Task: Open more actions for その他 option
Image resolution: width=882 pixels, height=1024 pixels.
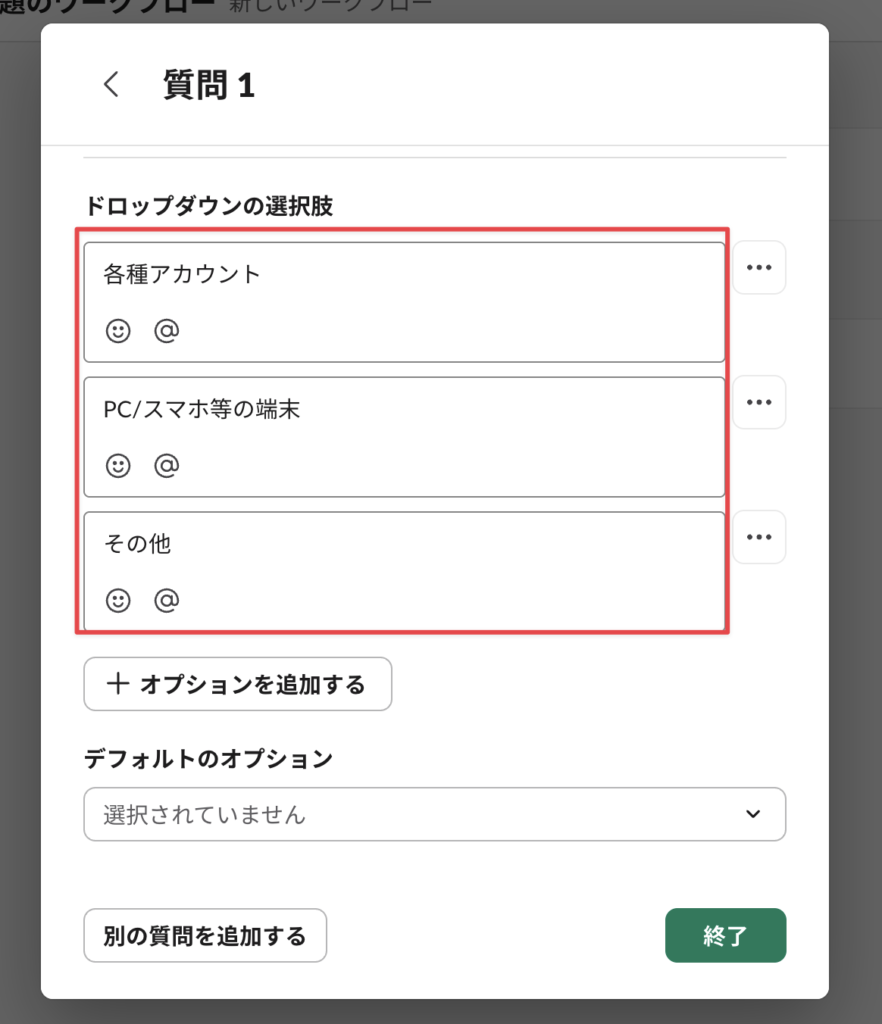Action: coord(759,537)
